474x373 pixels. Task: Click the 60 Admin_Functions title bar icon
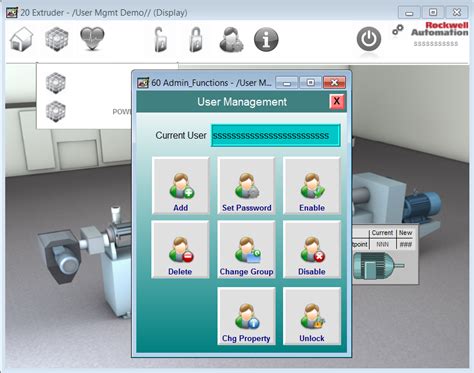click(143, 82)
